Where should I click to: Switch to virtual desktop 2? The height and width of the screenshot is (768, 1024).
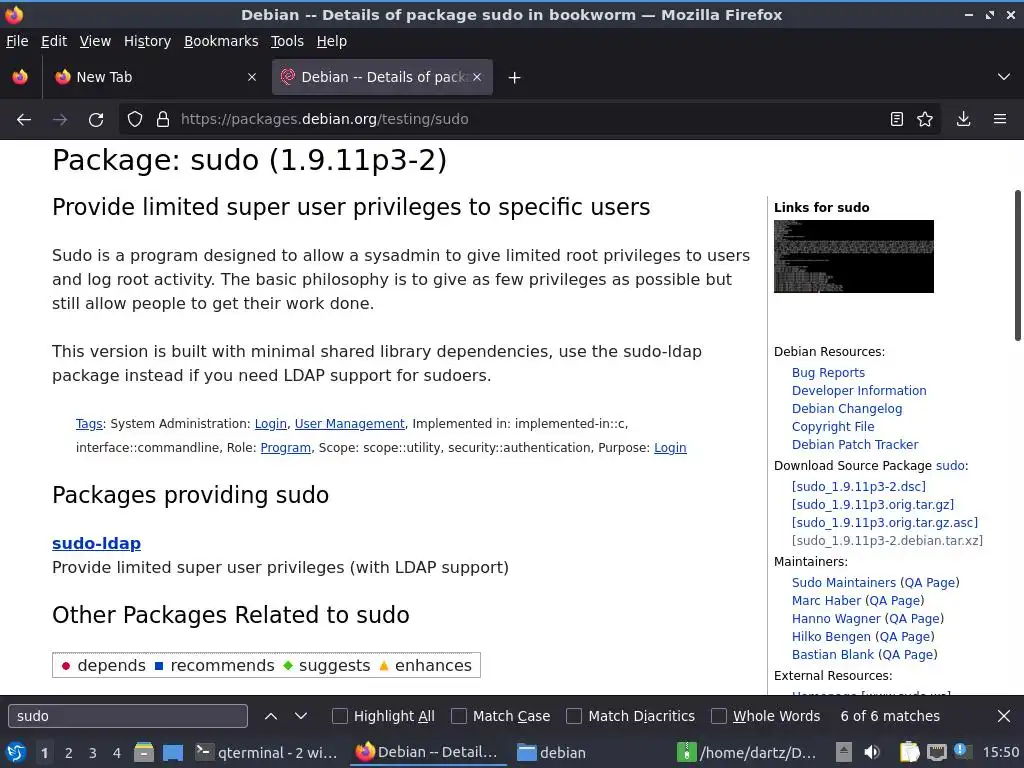[x=69, y=753]
